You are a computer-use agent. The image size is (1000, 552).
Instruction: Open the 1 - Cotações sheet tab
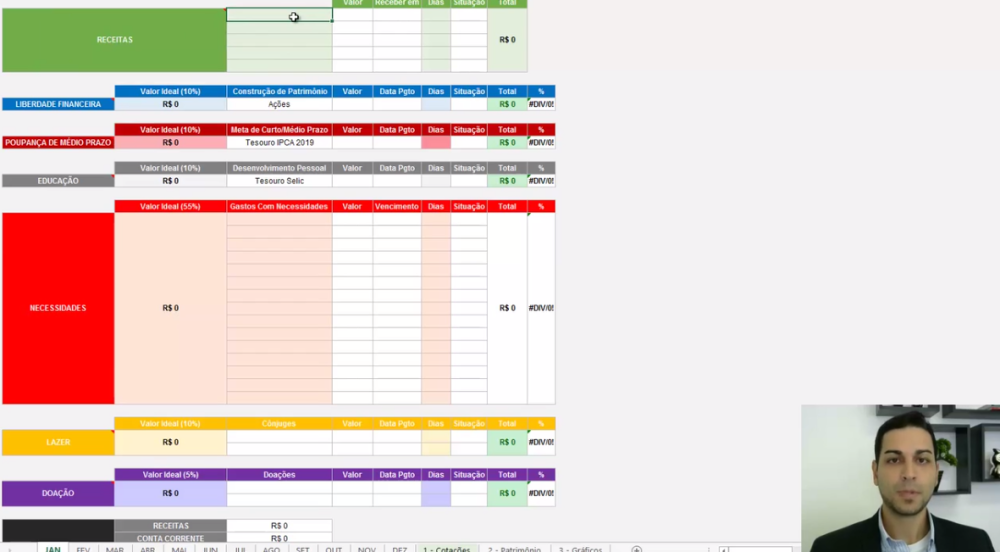coord(446,549)
